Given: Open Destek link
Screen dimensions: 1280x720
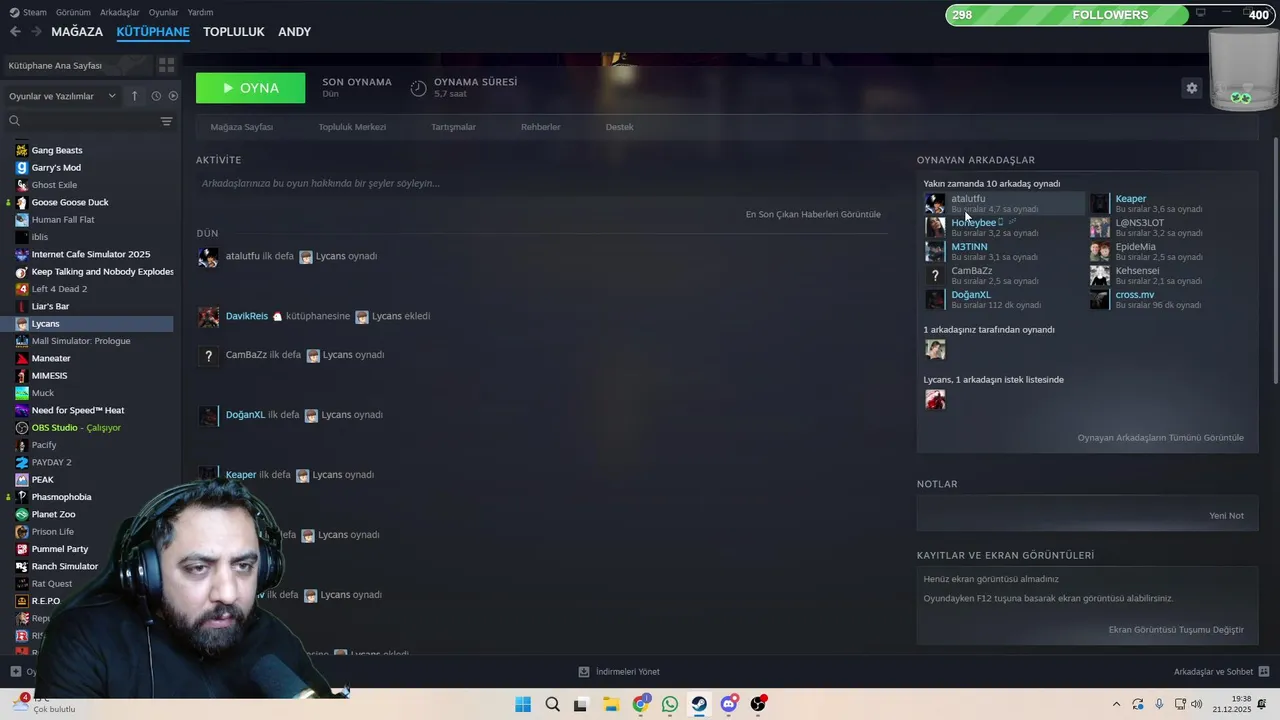Looking at the screenshot, I should tap(619, 127).
